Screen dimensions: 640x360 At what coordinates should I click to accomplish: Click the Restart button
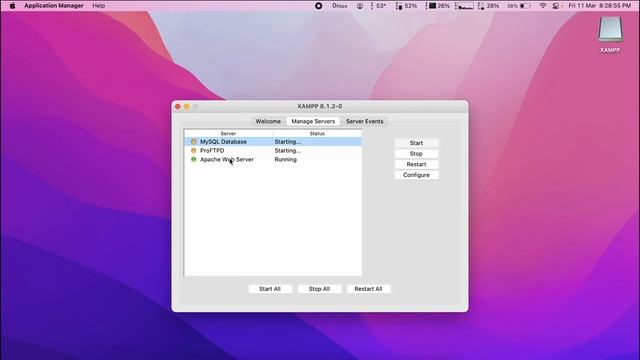(416, 164)
